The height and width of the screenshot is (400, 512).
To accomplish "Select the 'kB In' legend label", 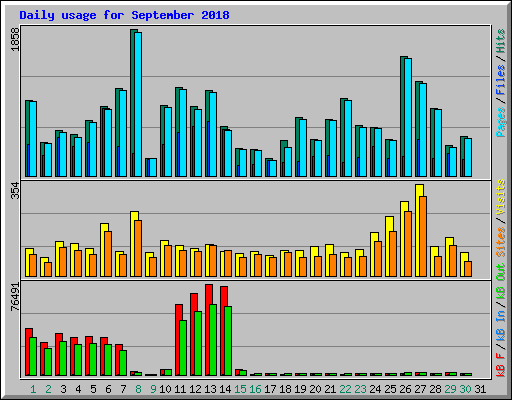I will [x=501, y=325].
